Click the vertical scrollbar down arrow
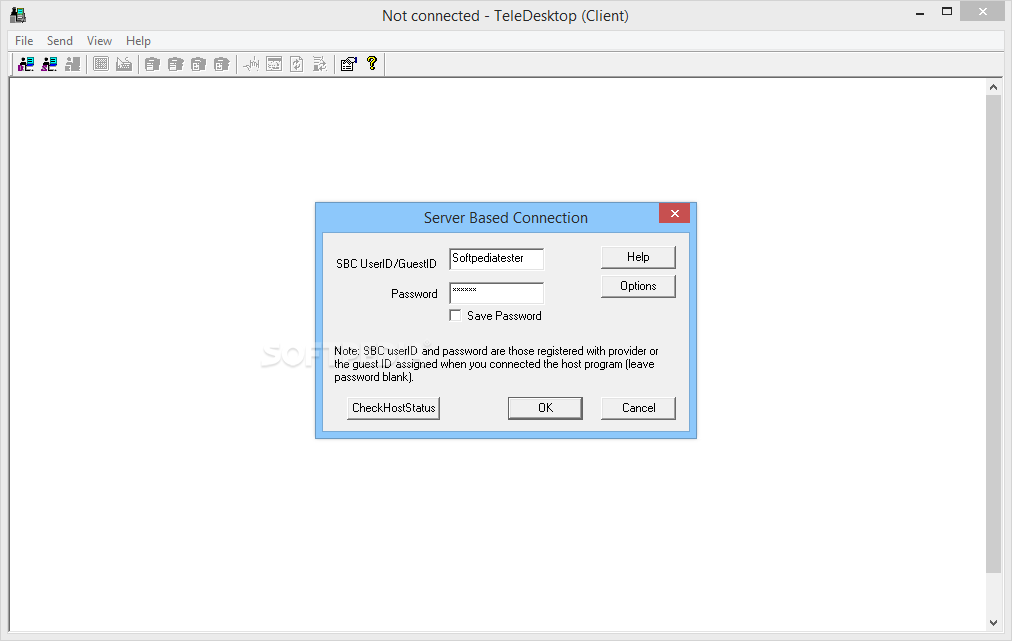 click(993, 623)
